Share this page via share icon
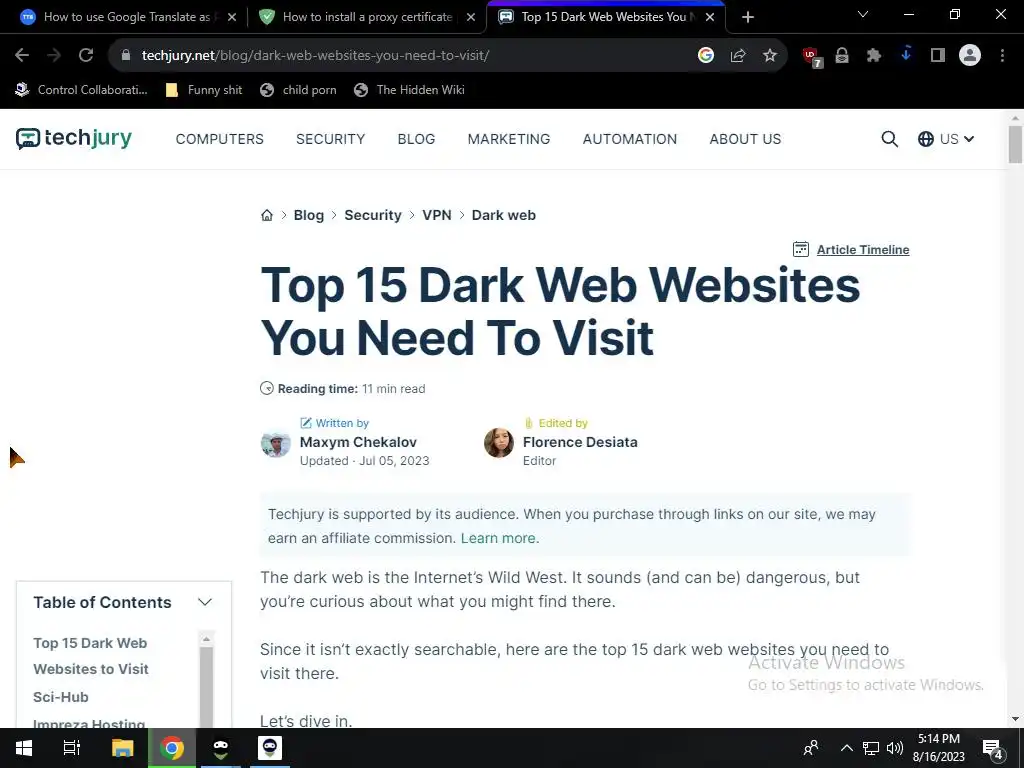The width and height of the screenshot is (1024, 768). point(738,56)
